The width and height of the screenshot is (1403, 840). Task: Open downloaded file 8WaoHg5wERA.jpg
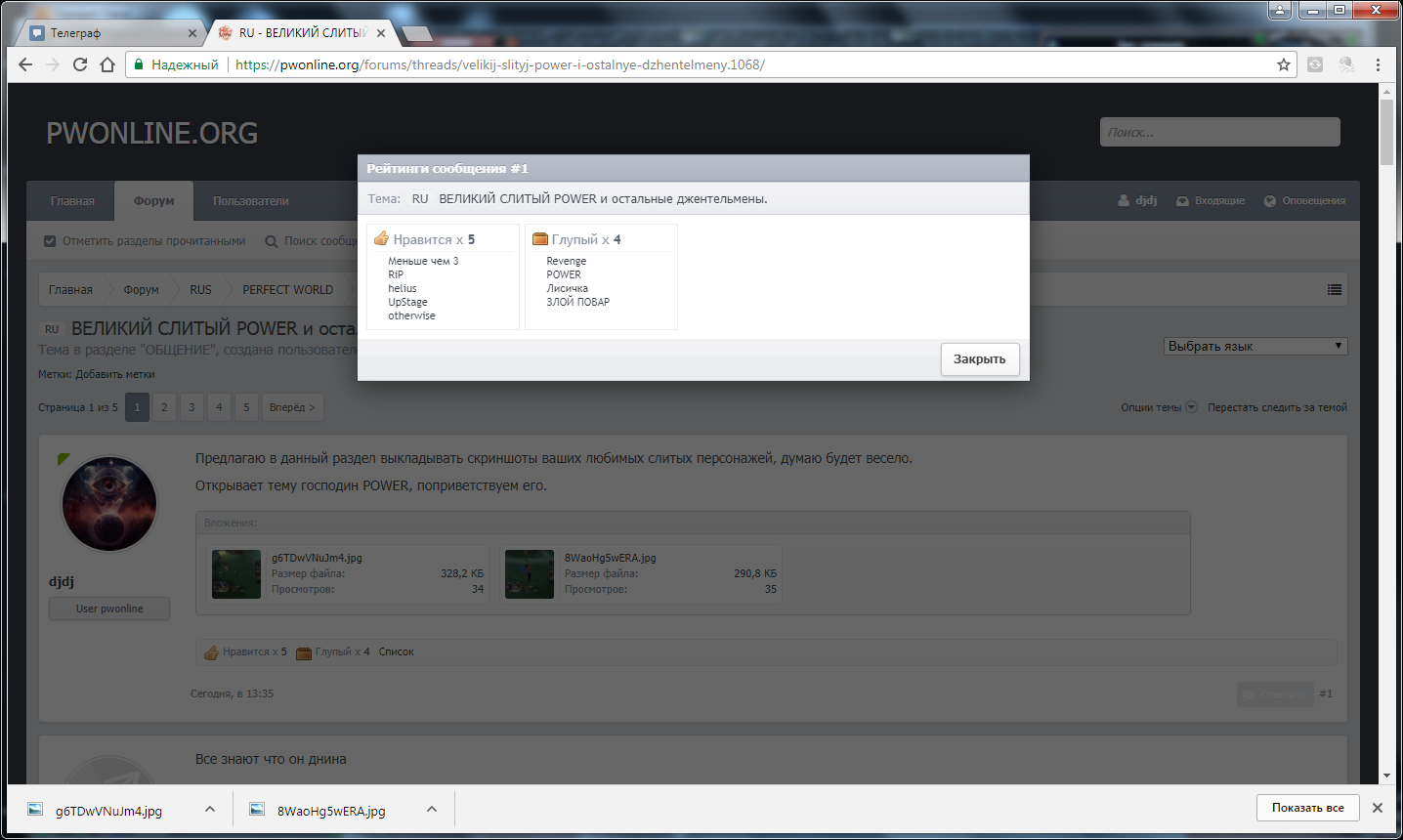pyautogui.click(x=331, y=810)
